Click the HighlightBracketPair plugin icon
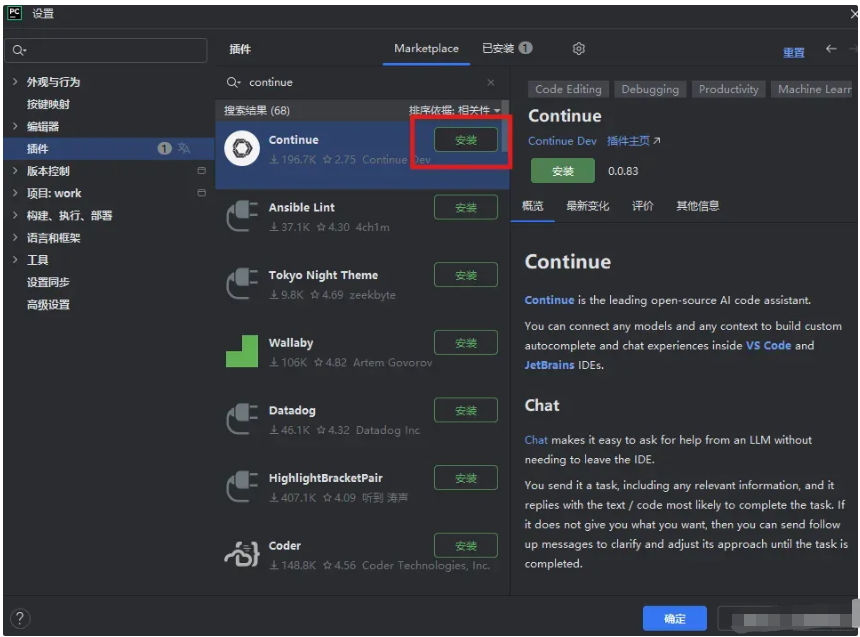Image resolution: width=860 pixels, height=637 pixels. click(242, 486)
